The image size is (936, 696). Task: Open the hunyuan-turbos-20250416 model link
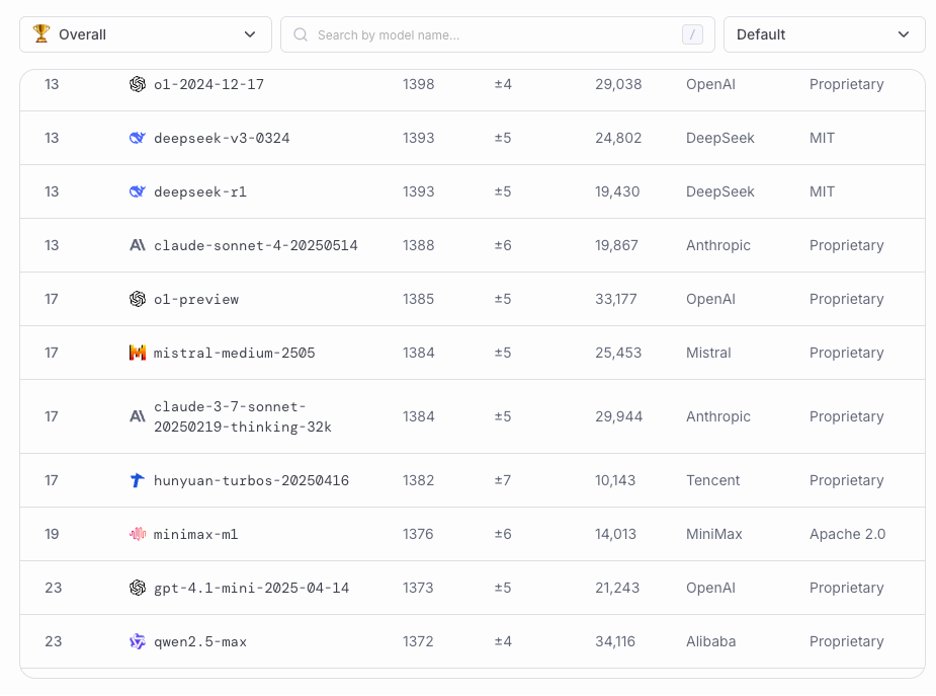click(x=251, y=481)
